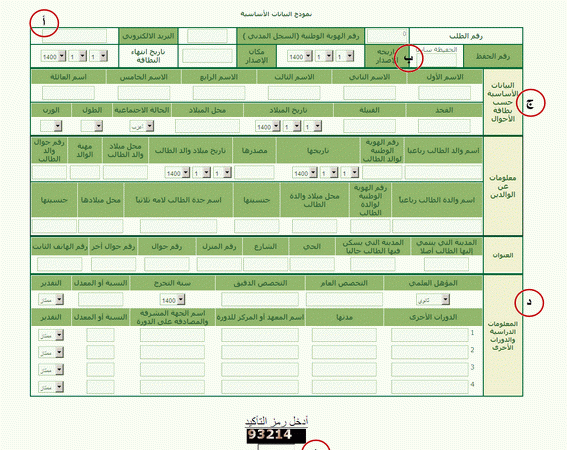The image size is (567, 450).
Task: Click the national ID number input field
Action: click(x=207, y=36)
